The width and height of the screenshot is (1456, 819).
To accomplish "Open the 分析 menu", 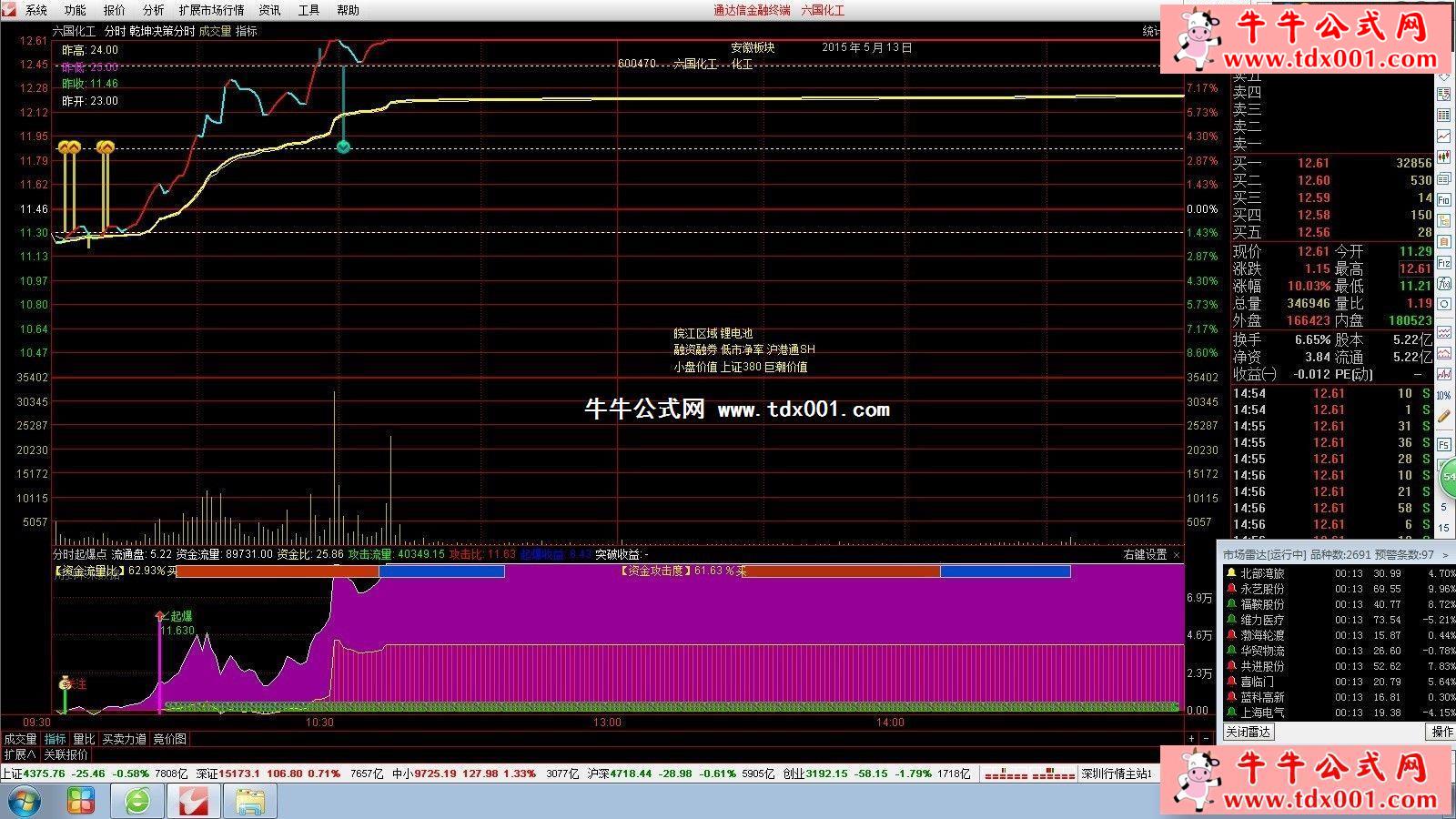I will click(x=154, y=10).
